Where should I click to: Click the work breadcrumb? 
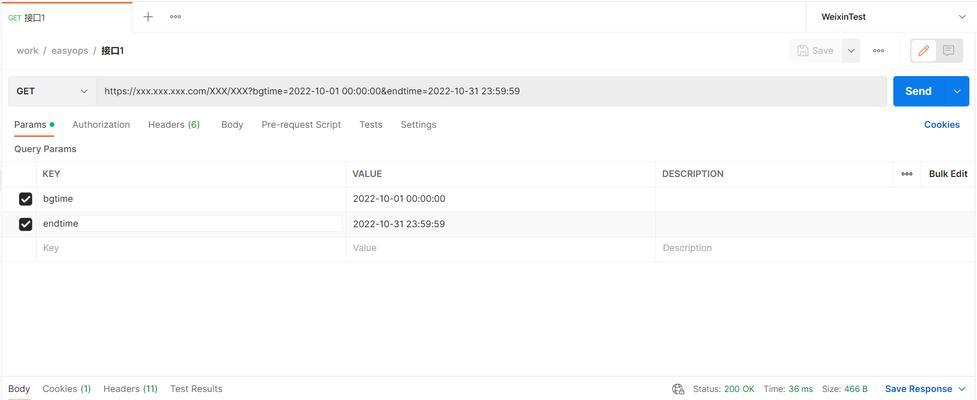[x=27, y=50]
